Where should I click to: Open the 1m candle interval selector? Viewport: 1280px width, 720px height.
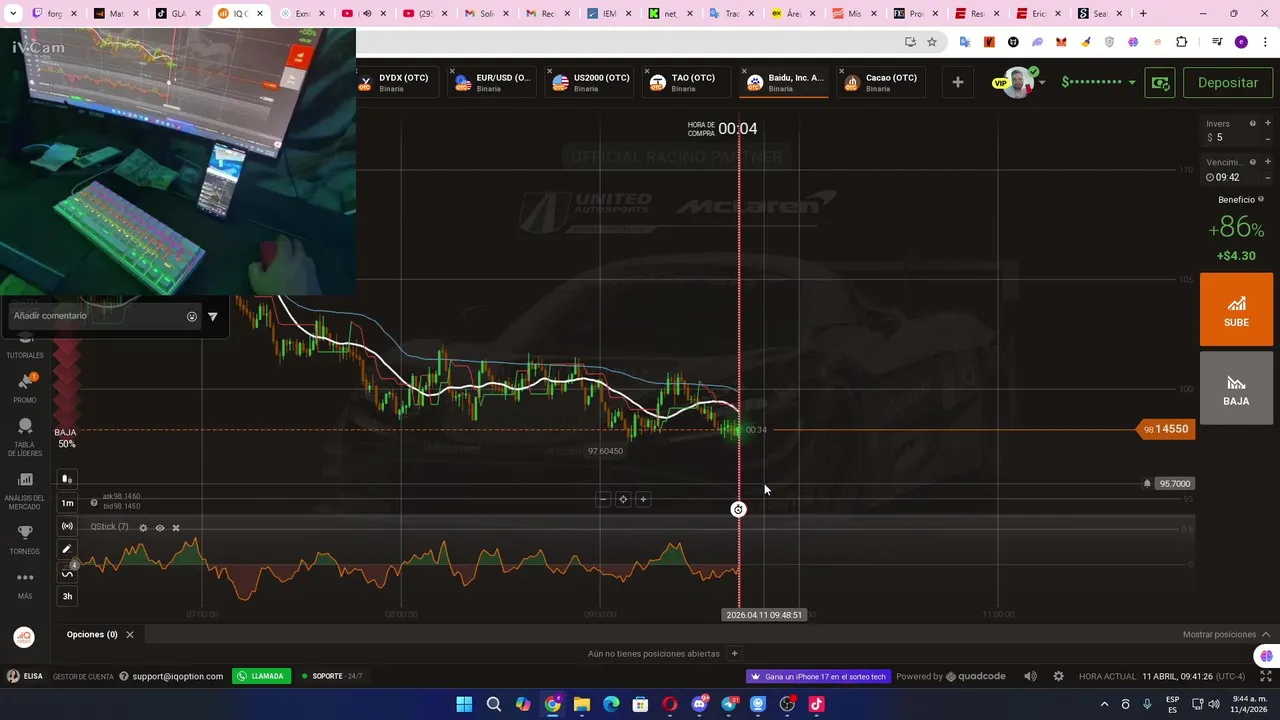(67, 503)
